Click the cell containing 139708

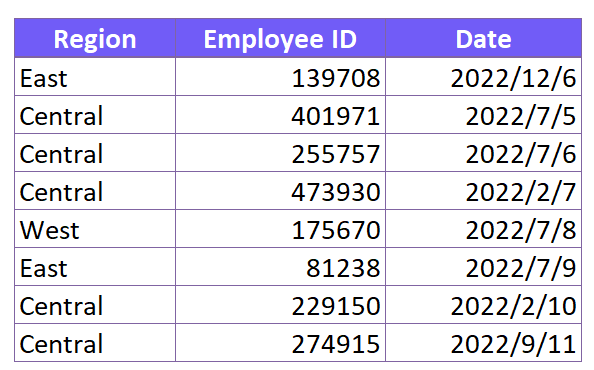[x=280, y=77]
